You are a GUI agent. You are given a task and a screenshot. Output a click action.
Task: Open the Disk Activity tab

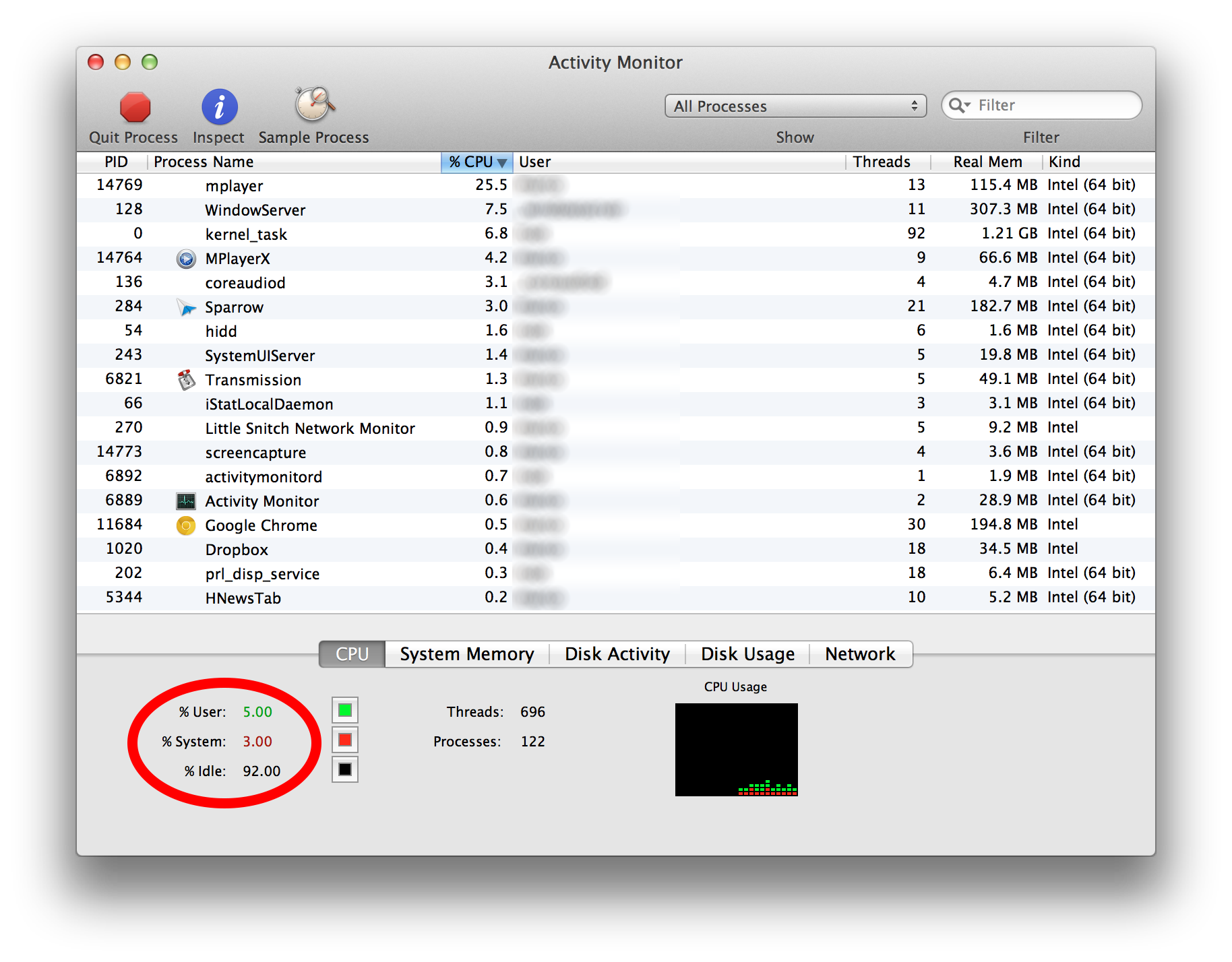(x=617, y=654)
